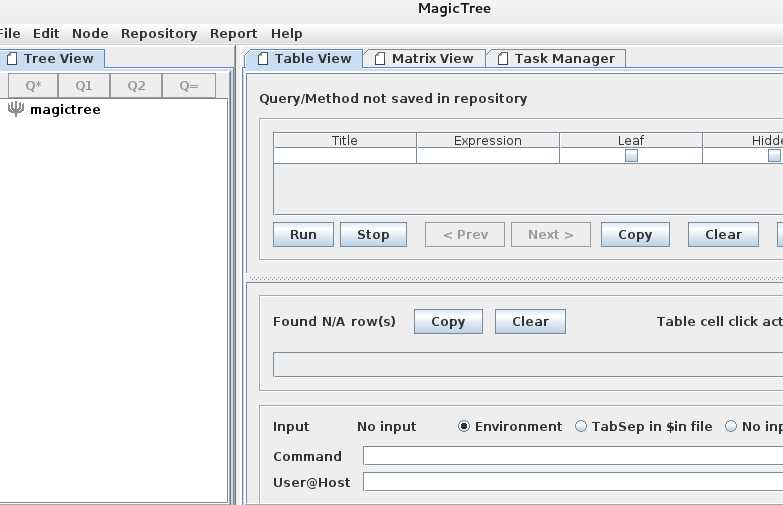Click the dotted split-pane divider handle
Screen dimensions: 783x505
point(515,278)
